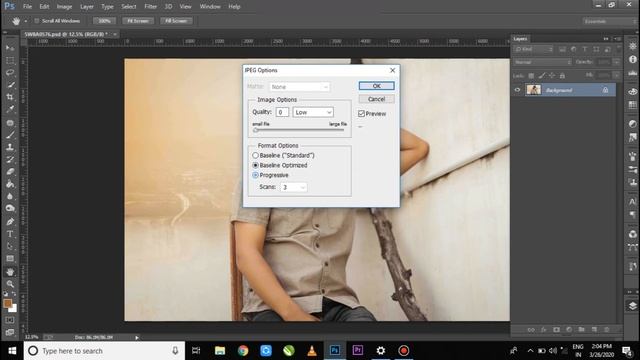Open the Image menu
Viewport: 640px width, 360px height.
coord(64,7)
